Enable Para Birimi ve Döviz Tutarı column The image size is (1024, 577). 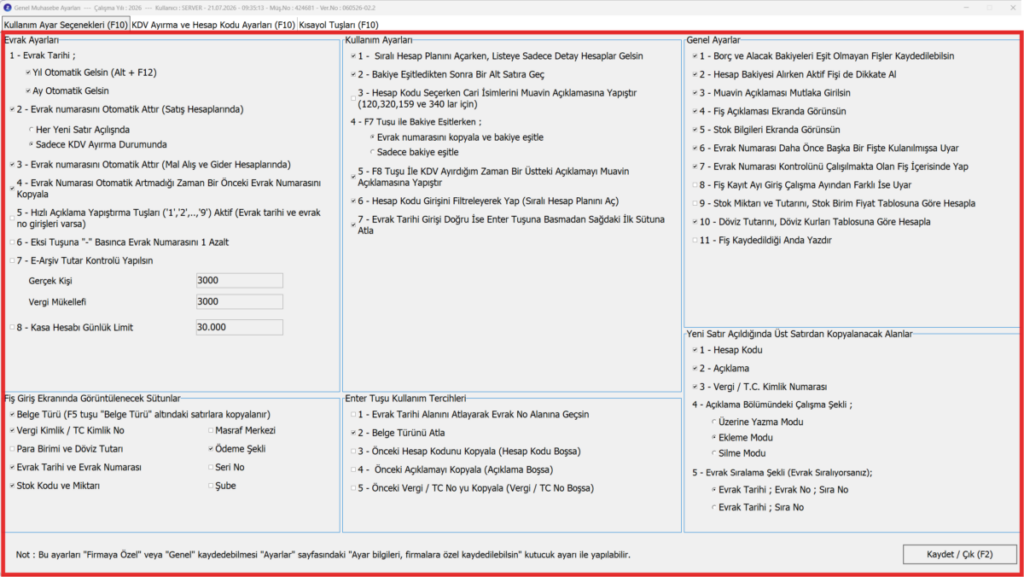pyautogui.click(x=12, y=449)
